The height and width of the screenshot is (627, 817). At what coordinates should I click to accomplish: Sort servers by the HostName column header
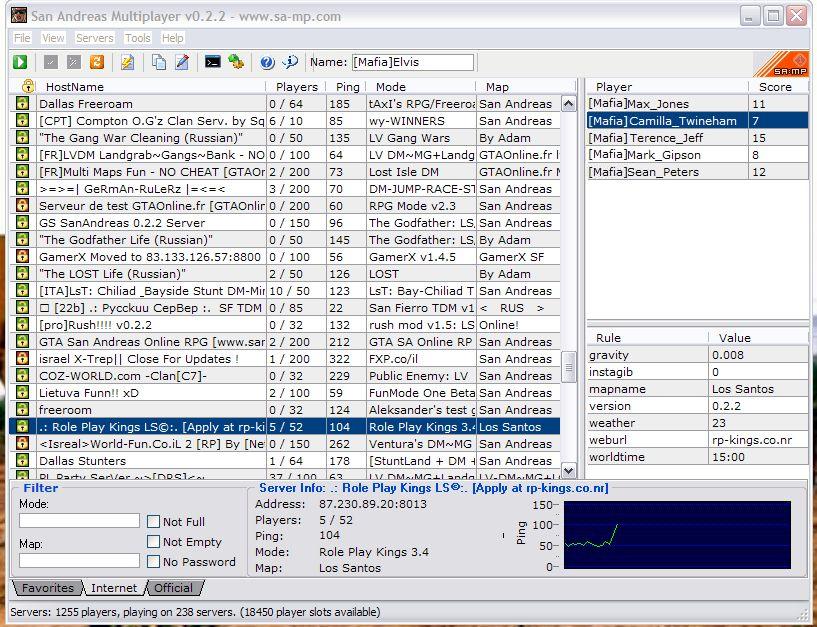[x=151, y=87]
